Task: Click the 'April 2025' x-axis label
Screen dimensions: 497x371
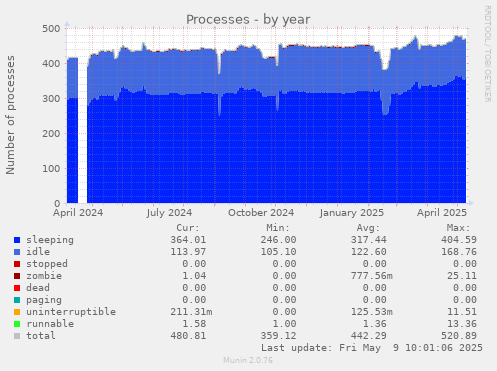Action: [x=442, y=213]
